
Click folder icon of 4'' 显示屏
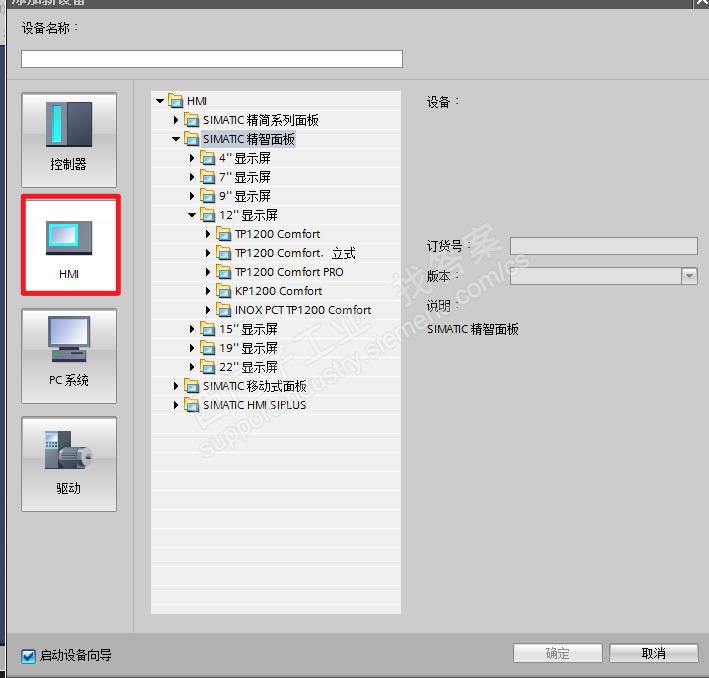tap(208, 158)
